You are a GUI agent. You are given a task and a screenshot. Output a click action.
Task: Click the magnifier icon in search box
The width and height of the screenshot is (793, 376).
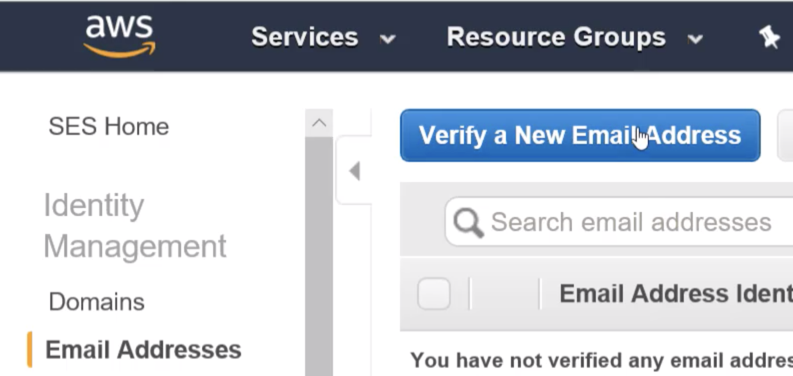(468, 223)
